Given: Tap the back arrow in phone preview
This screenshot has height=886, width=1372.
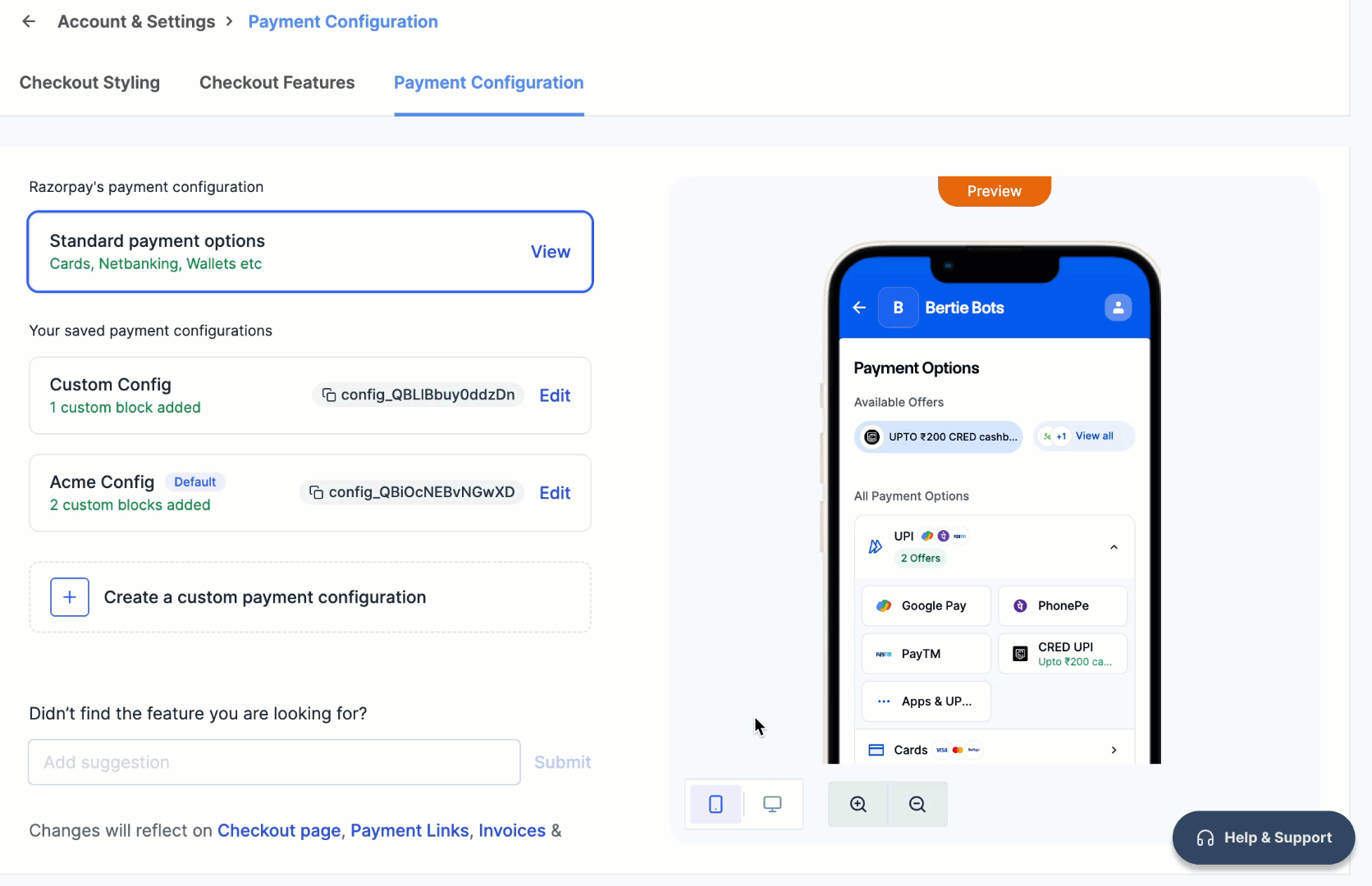Looking at the screenshot, I should coord(859,308).
